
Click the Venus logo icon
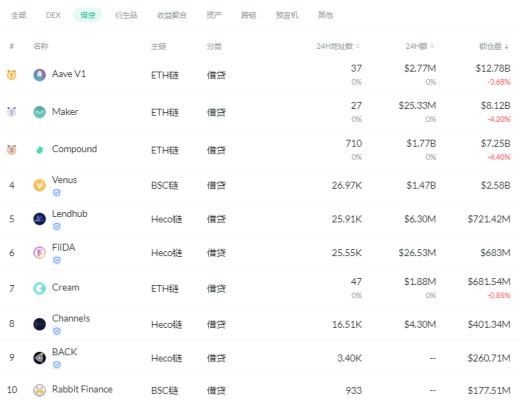tap(39, 185)
